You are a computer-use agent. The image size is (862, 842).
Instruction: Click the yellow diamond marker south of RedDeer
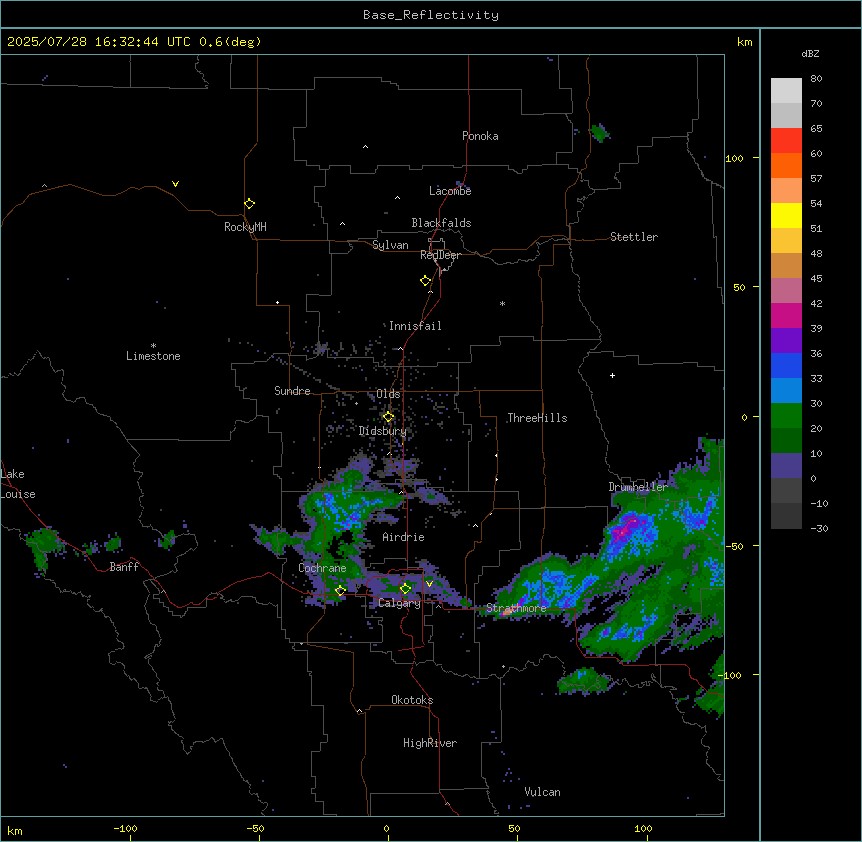426,281
